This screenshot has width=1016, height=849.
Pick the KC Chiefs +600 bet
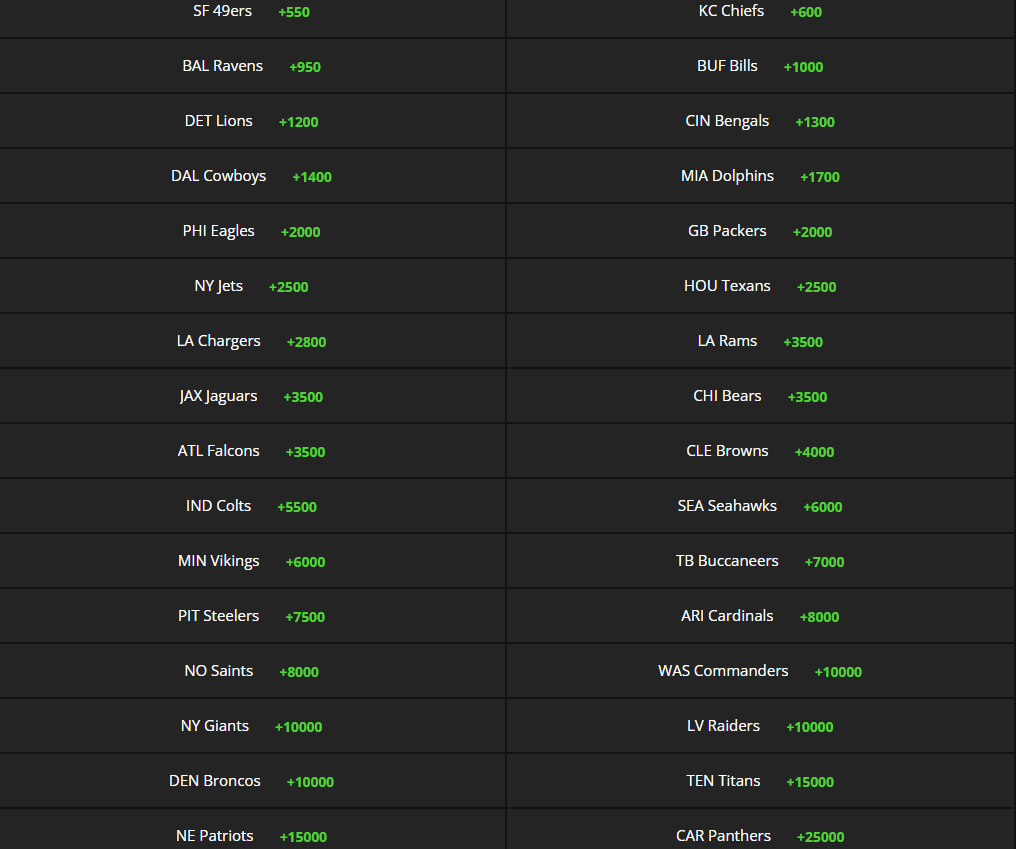tap(760, 12)
